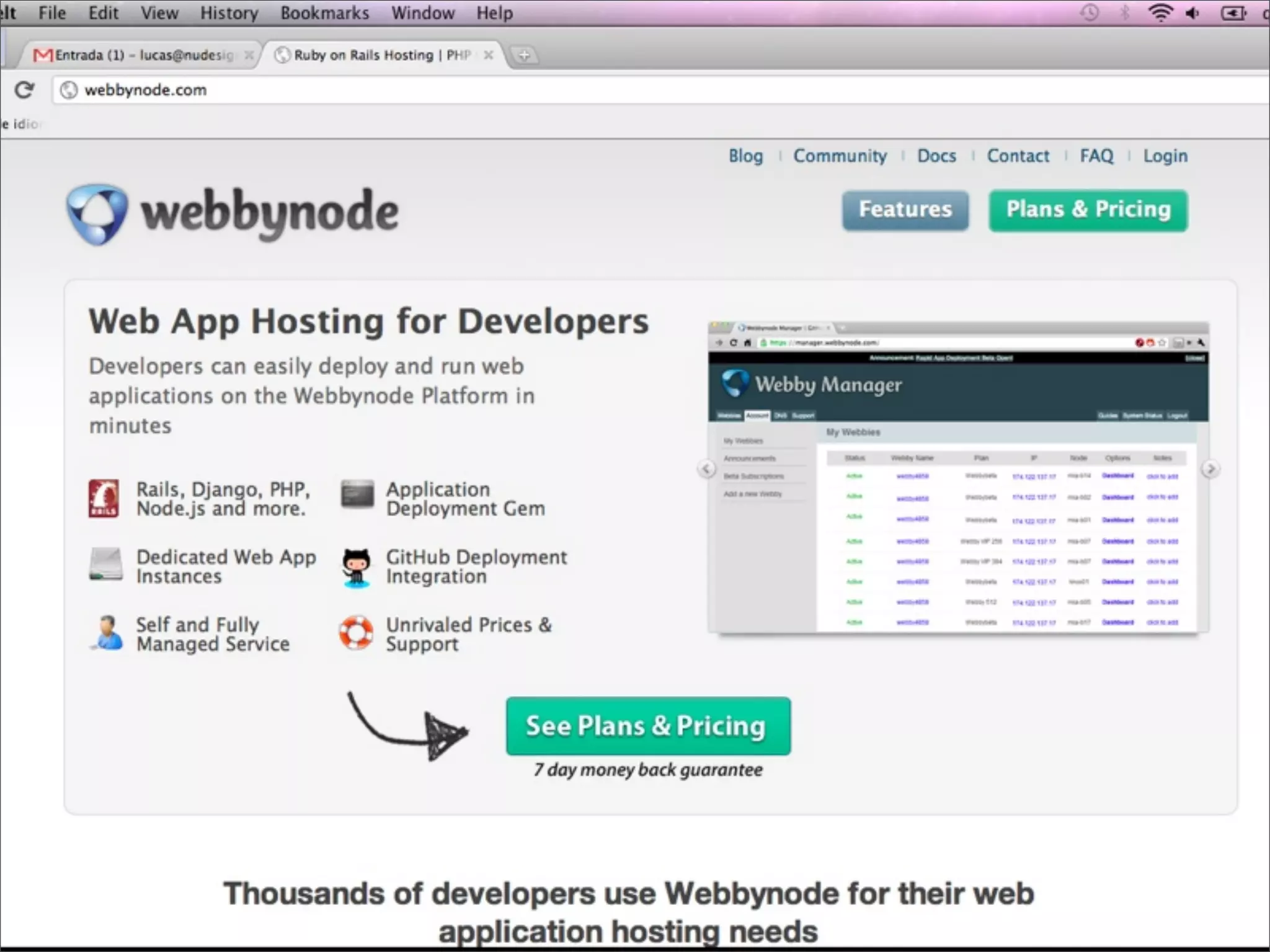Click the volume icon in menu bar
This screenshot has height=952, width=1270.
[x=1192, y=13]
